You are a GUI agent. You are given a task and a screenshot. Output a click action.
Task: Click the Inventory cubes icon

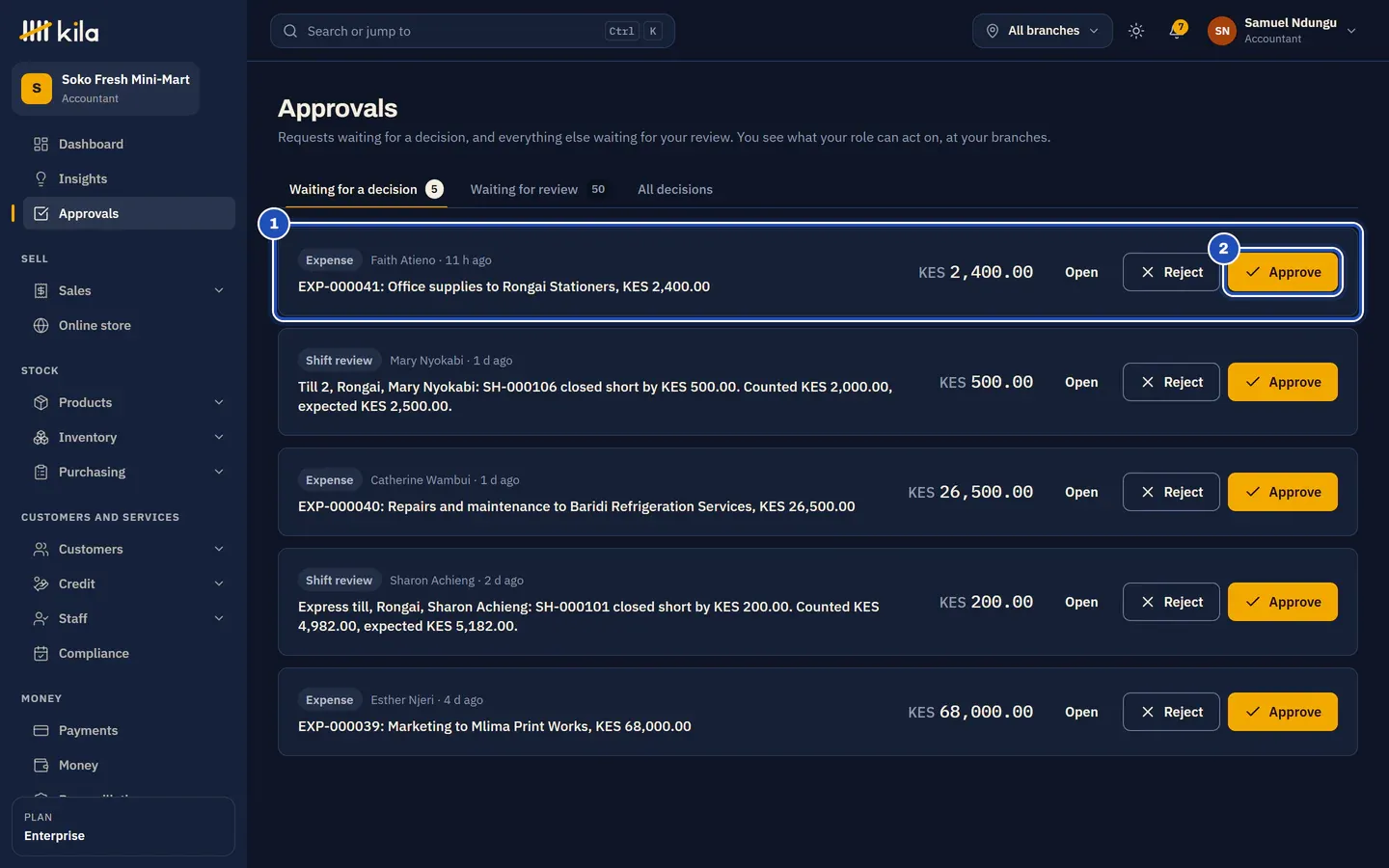(x=41, y=437)
